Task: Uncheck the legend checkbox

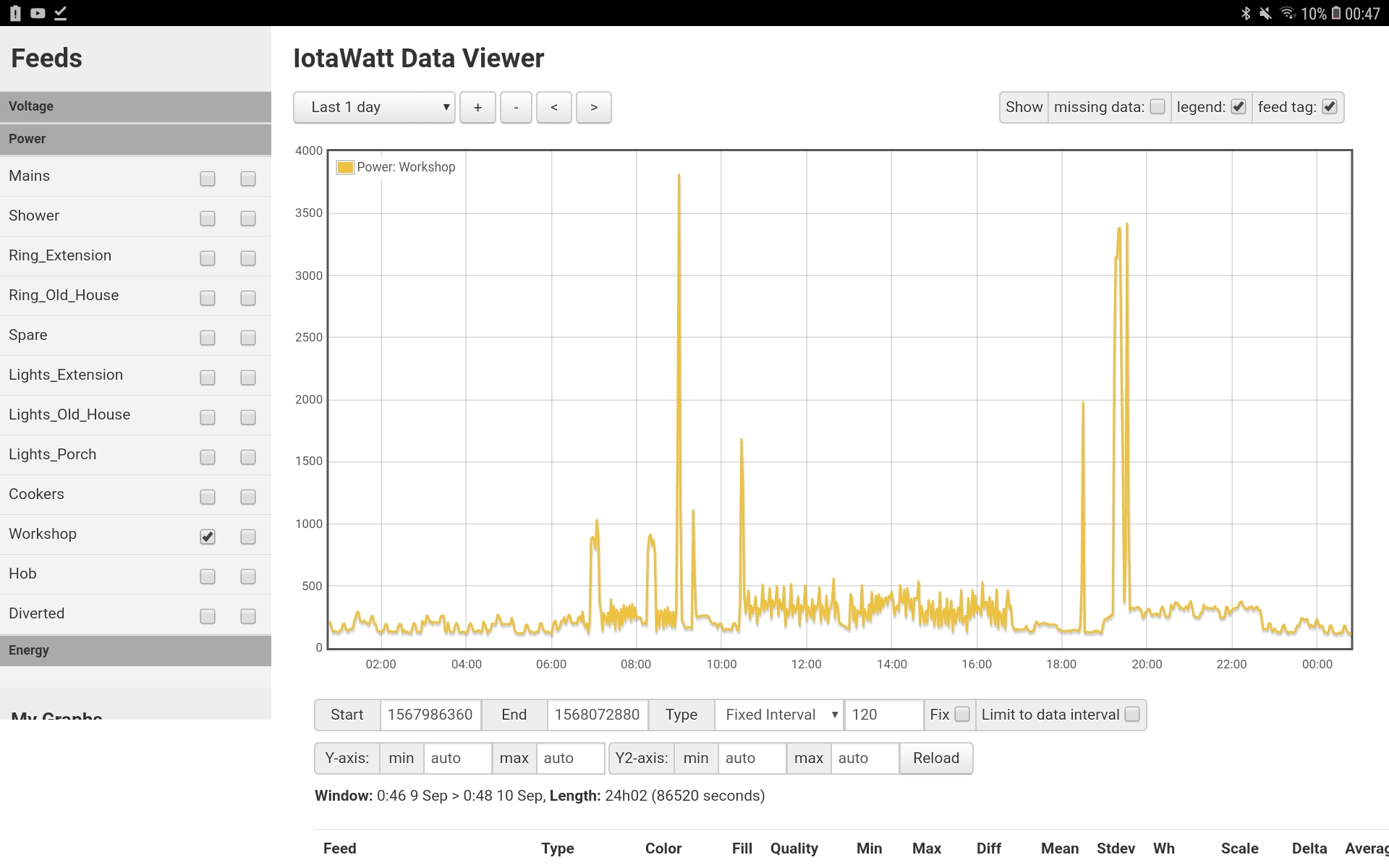Action: click(x=1239, y=106)
